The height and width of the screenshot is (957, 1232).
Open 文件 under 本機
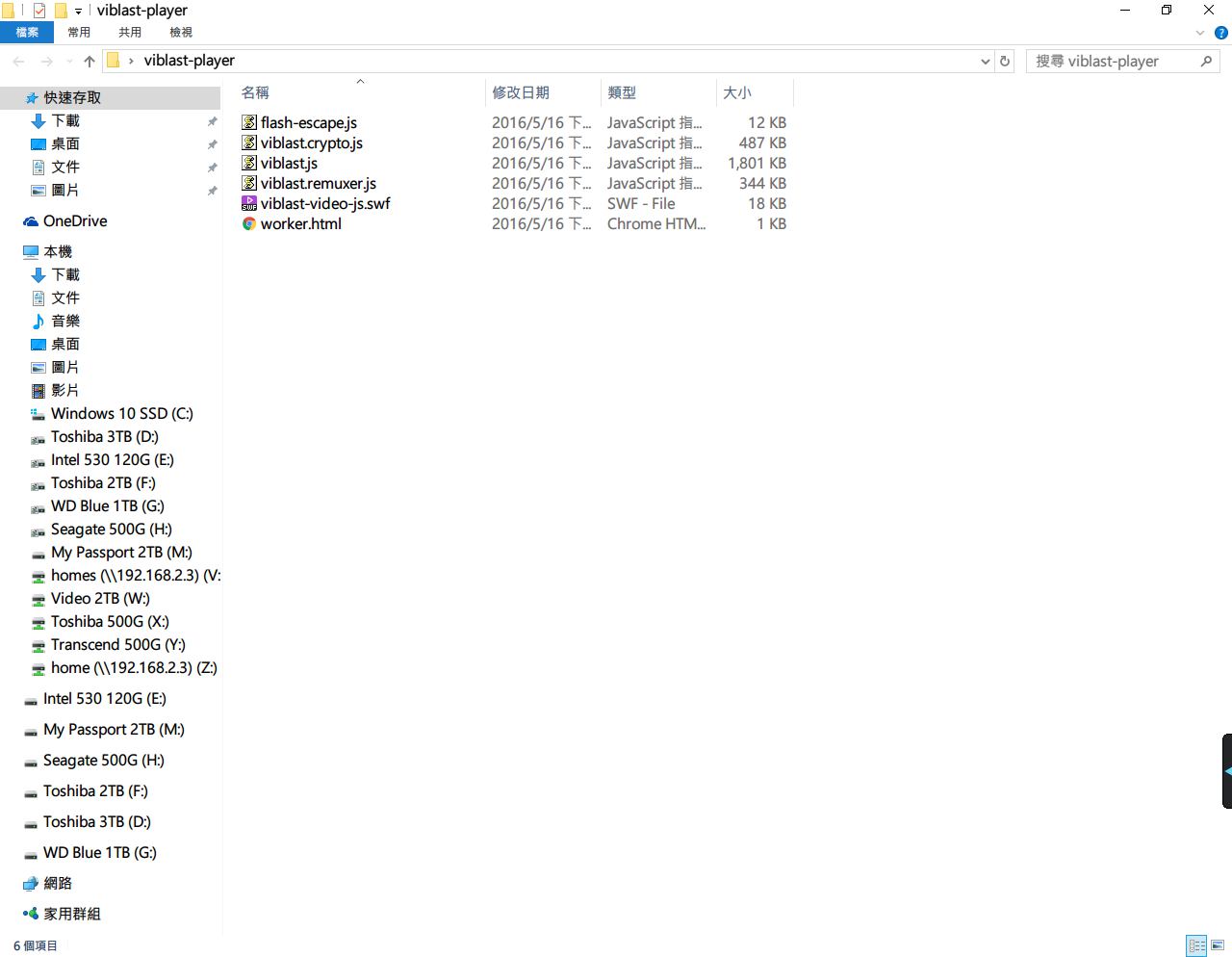coord(65,297)
